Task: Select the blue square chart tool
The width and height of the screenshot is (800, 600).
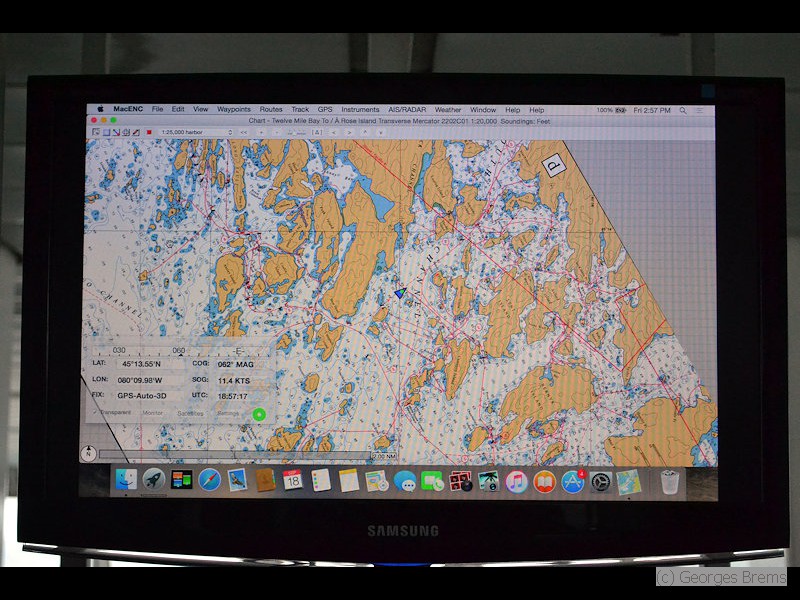Action: pos(106,132)
